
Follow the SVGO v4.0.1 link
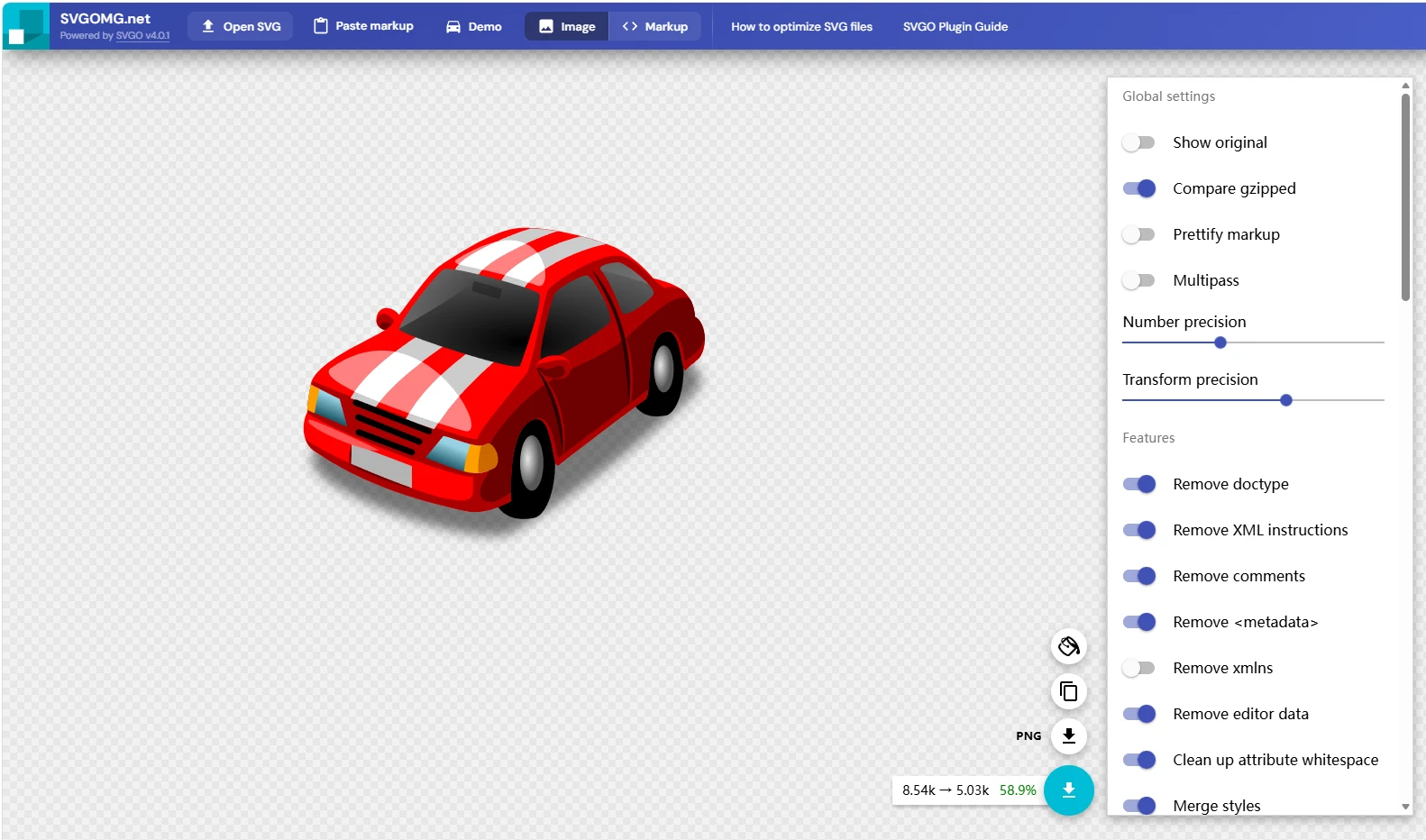(x=142, y=36)
